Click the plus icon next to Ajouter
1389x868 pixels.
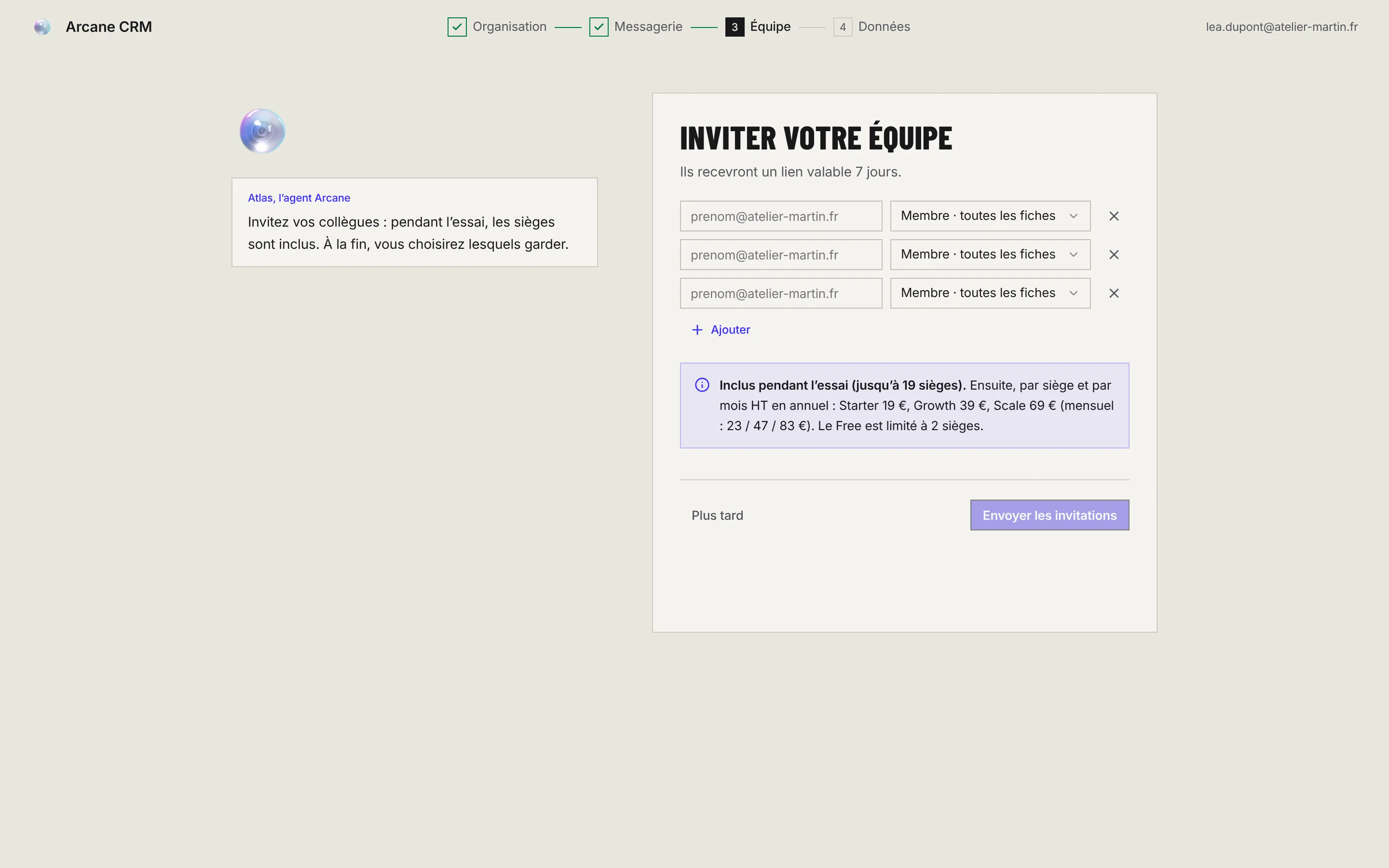(697, 329)
